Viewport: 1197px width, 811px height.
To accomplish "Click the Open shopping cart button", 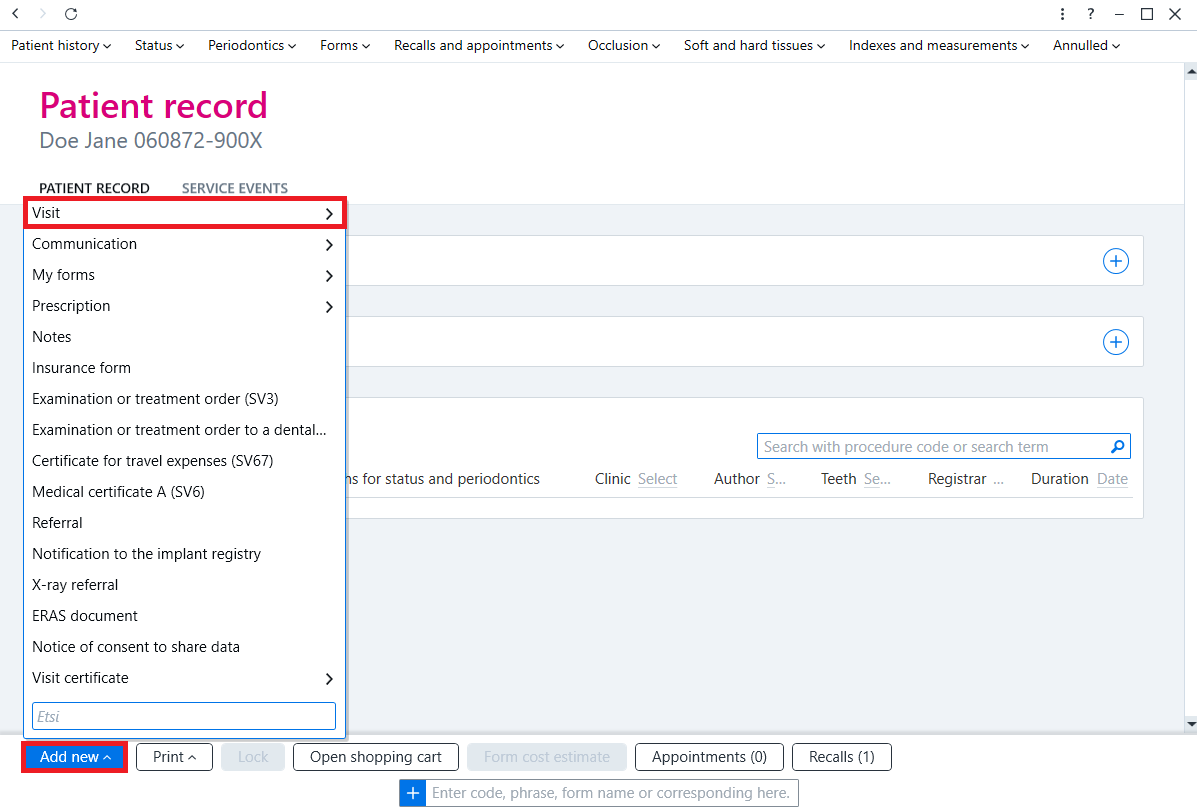I will (x=376, y=757).
